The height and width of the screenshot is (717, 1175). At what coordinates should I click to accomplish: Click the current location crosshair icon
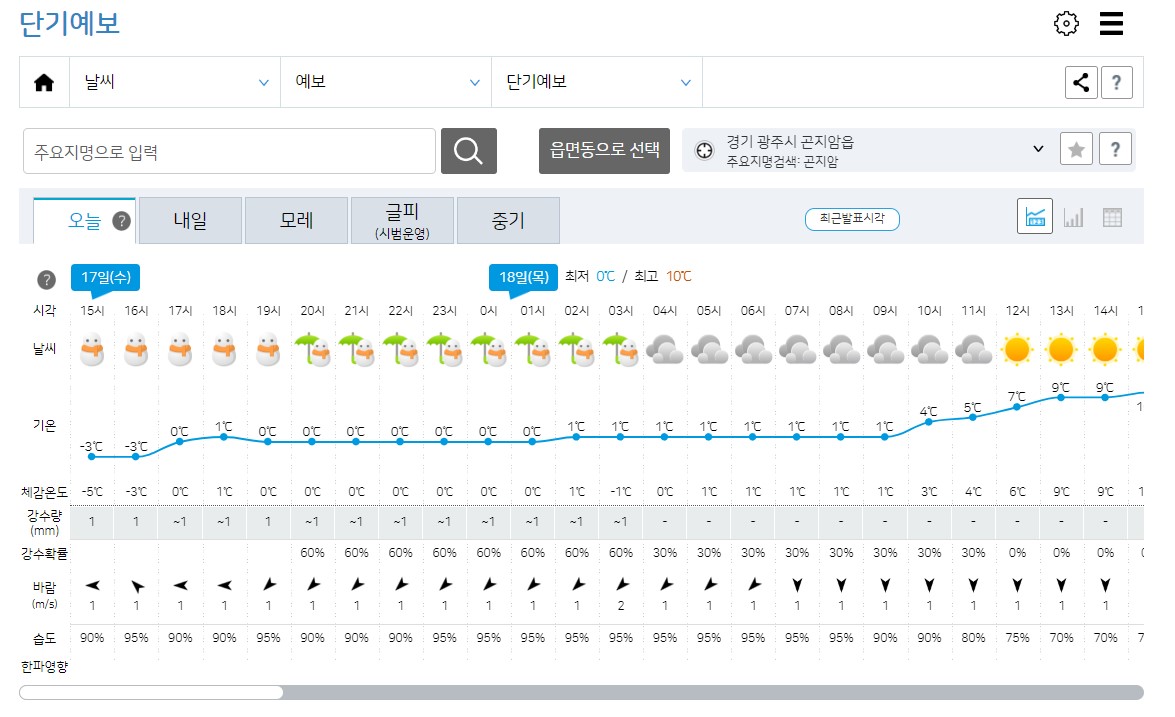(x=704, y=151)
